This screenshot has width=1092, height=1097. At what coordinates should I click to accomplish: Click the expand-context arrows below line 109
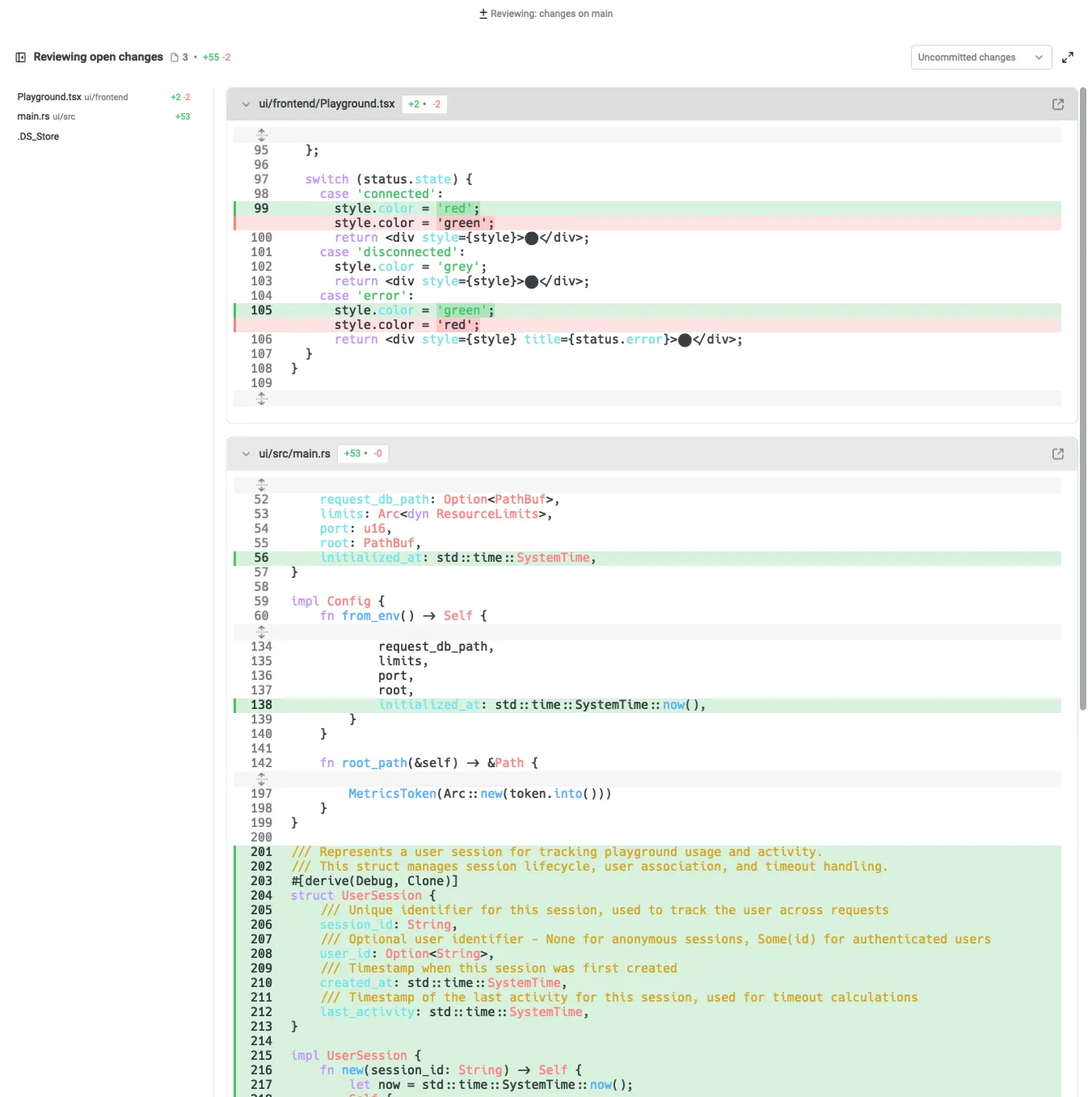261,398
